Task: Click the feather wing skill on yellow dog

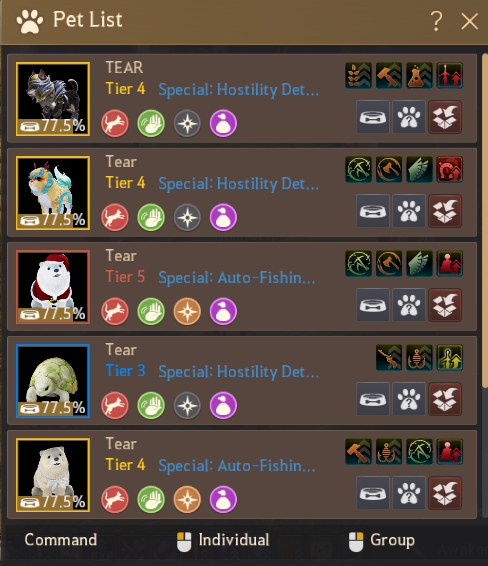Action: pyautogui.click(x=419, y=169)
